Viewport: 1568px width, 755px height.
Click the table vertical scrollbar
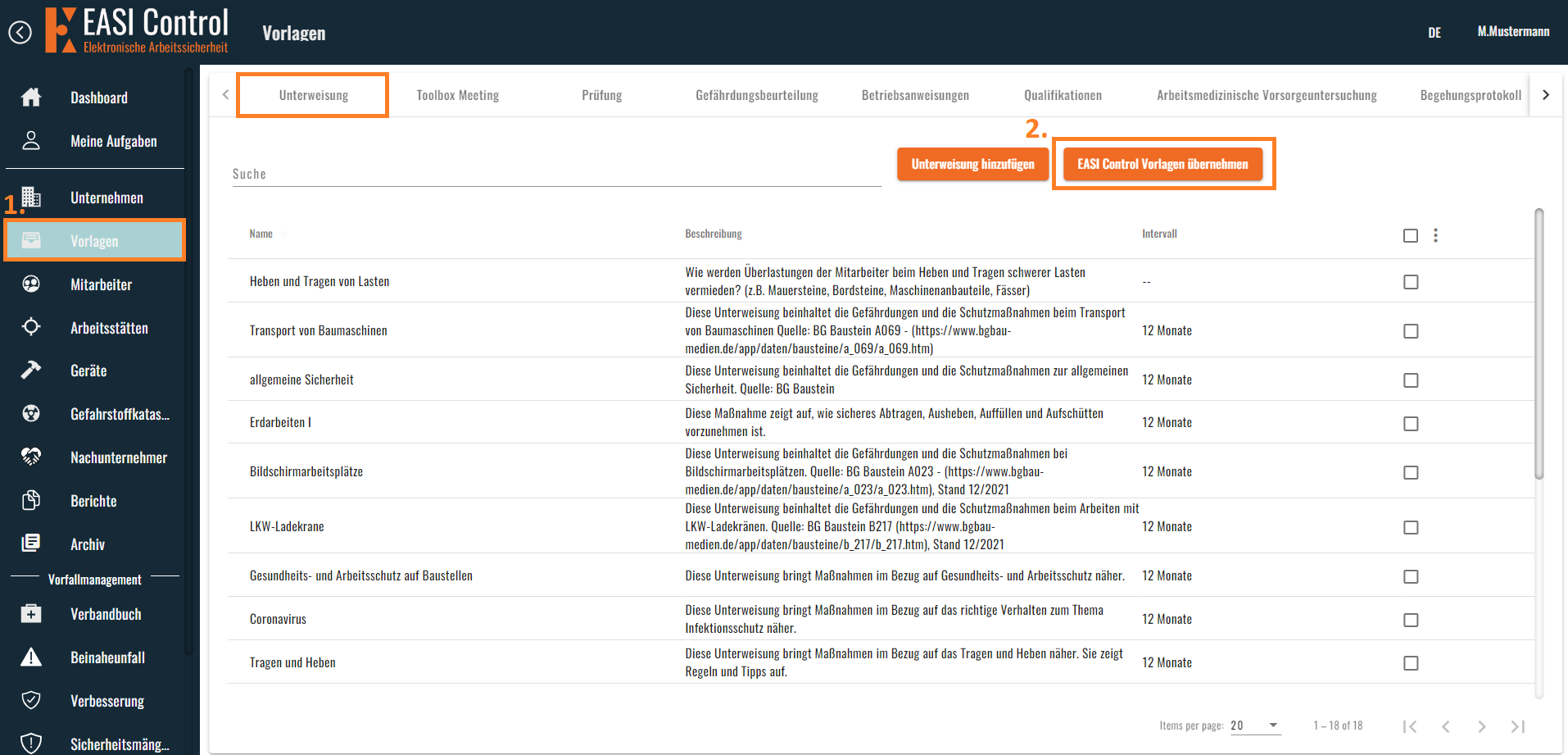tap(1539, 343)
